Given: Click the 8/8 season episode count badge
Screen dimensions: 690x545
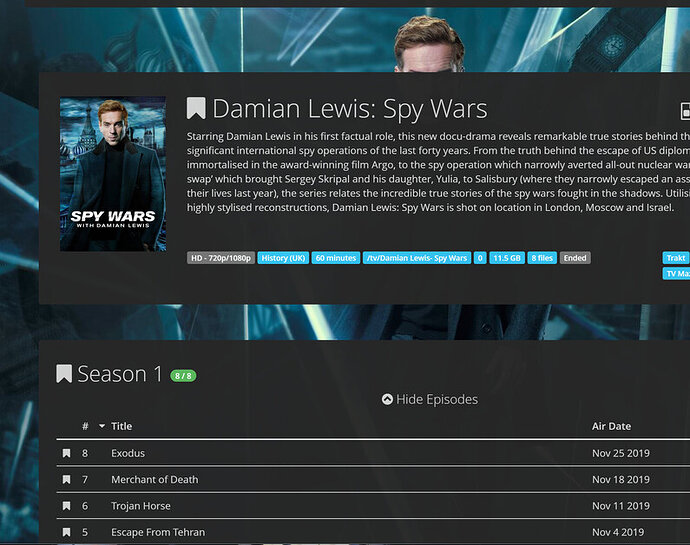Looking at the screenshot, I should click(x=183, y=376).
